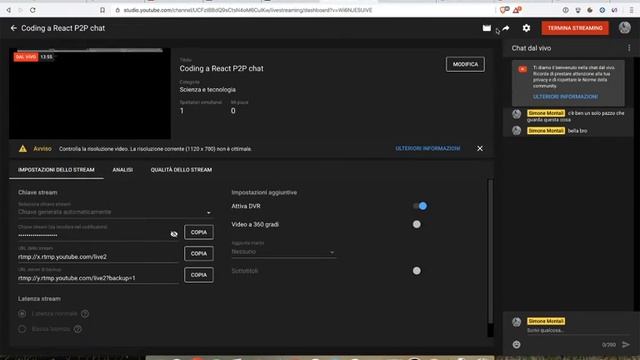Click the stream URL field rtmp://x.rtmp.youtube.com/live2
This screenshot has height=360, width=640.
pos(98,257)
